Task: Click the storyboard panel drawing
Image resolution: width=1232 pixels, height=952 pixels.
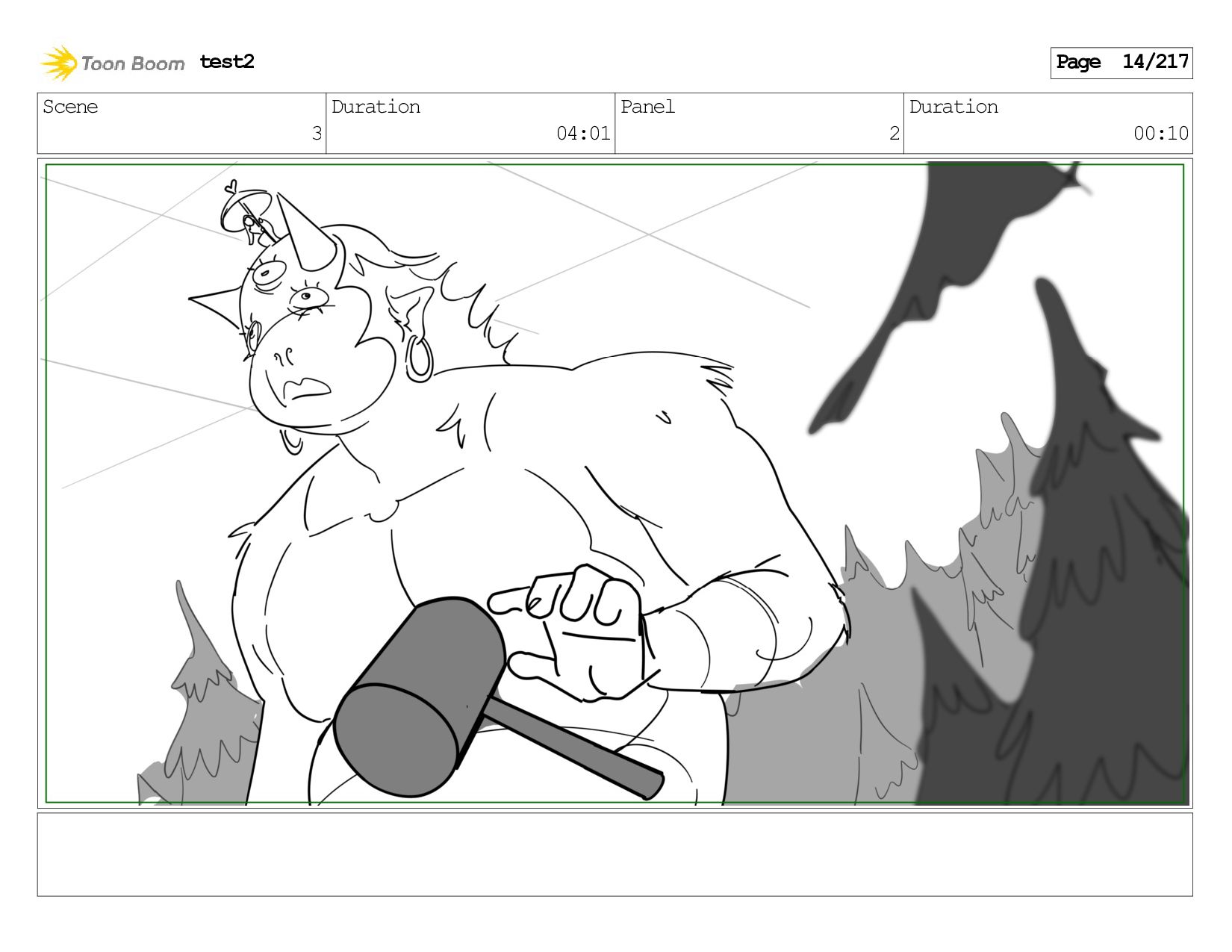Action: pyautogui.click(x=615, y=483)
